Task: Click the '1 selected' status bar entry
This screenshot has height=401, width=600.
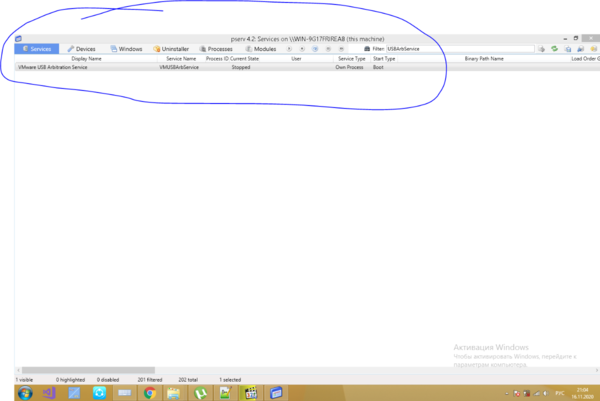Action: [230, 380]
